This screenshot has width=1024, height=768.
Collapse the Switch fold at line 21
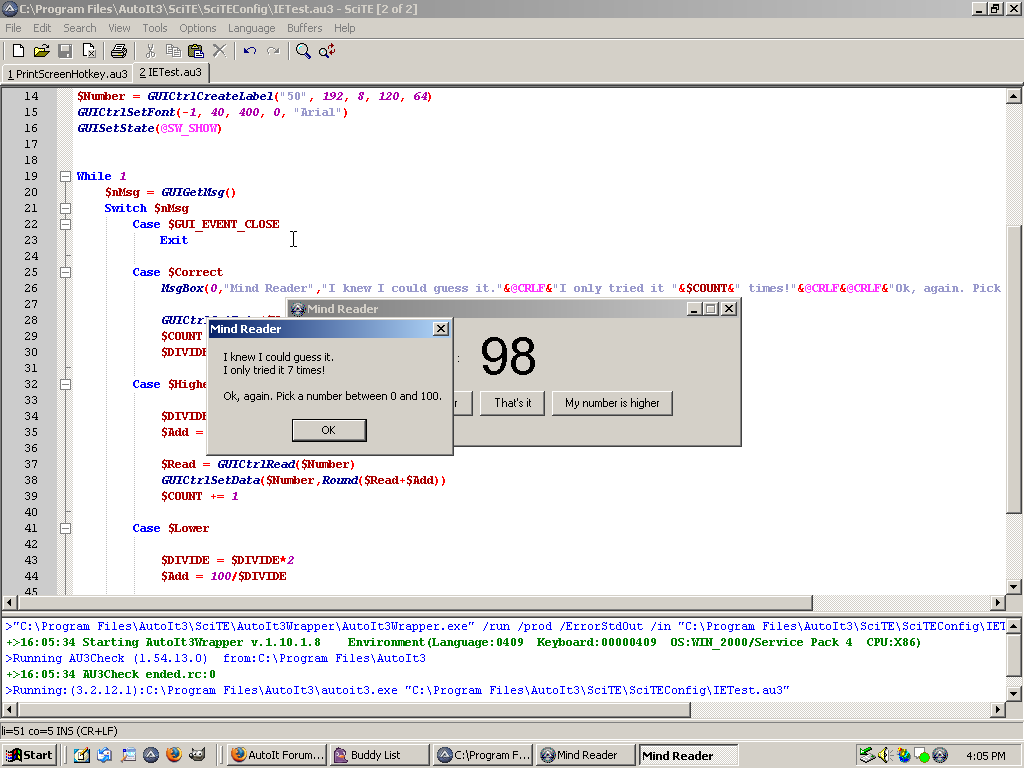click(x=65, y=208)
